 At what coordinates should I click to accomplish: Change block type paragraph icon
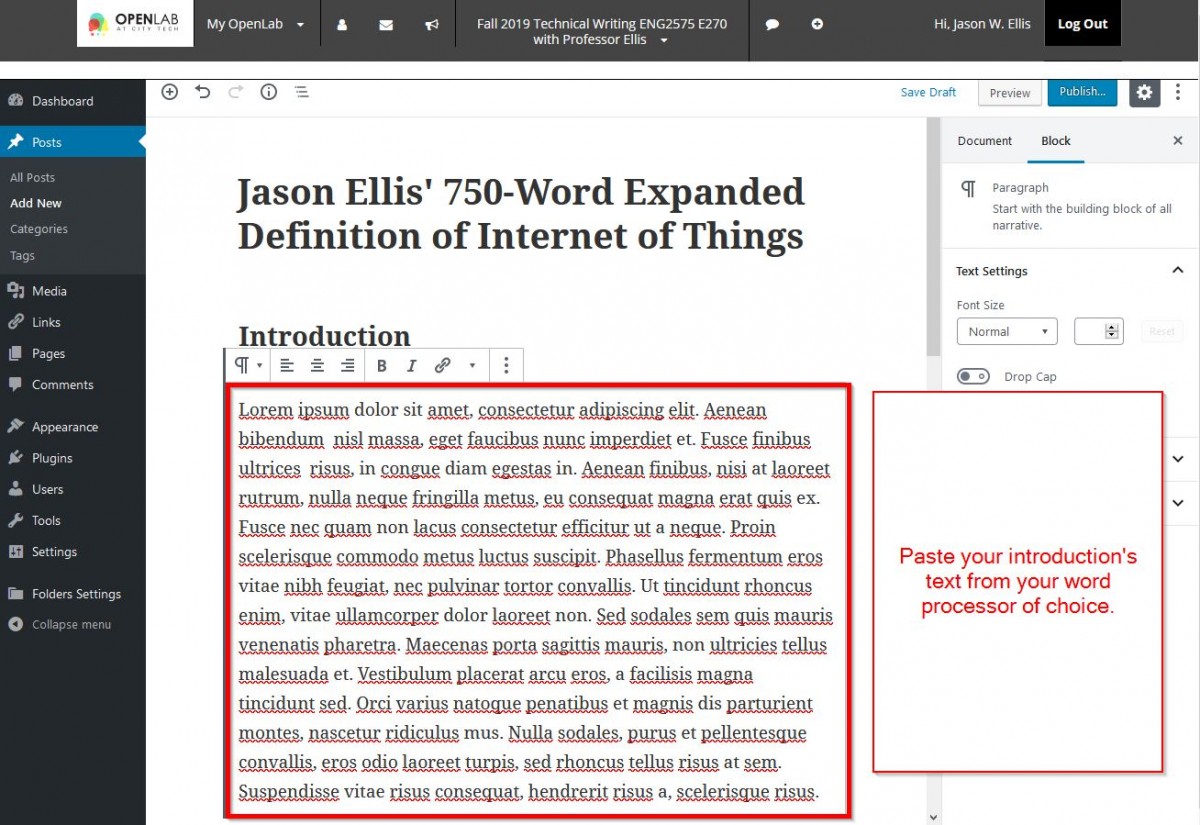click(x=248, y=366)
